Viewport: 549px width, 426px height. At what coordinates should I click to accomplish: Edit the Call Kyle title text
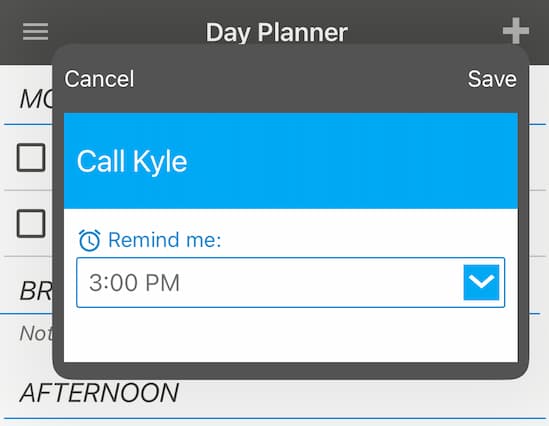coord(132,161)
